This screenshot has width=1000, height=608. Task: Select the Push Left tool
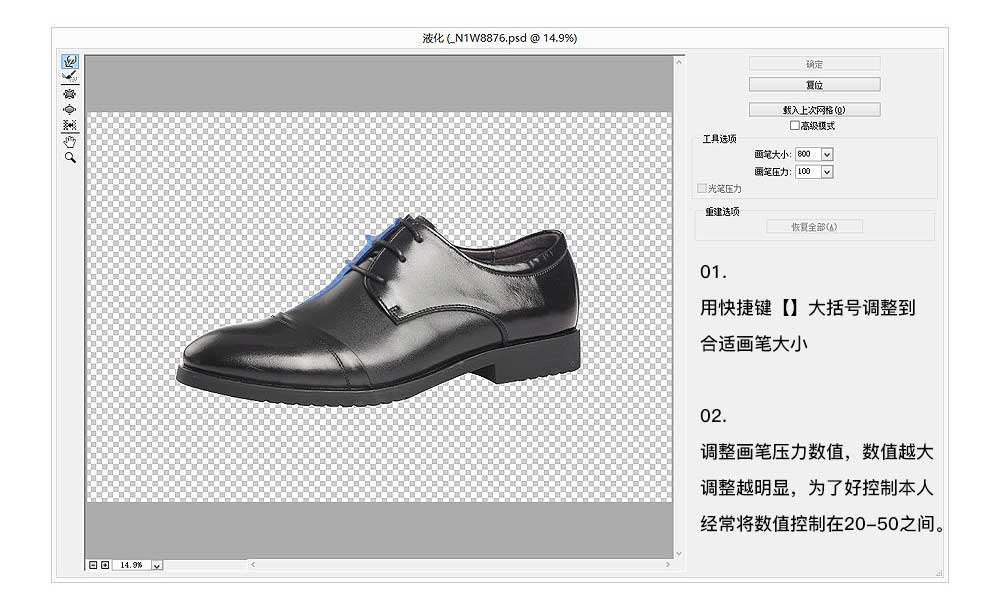coord(68,122)
